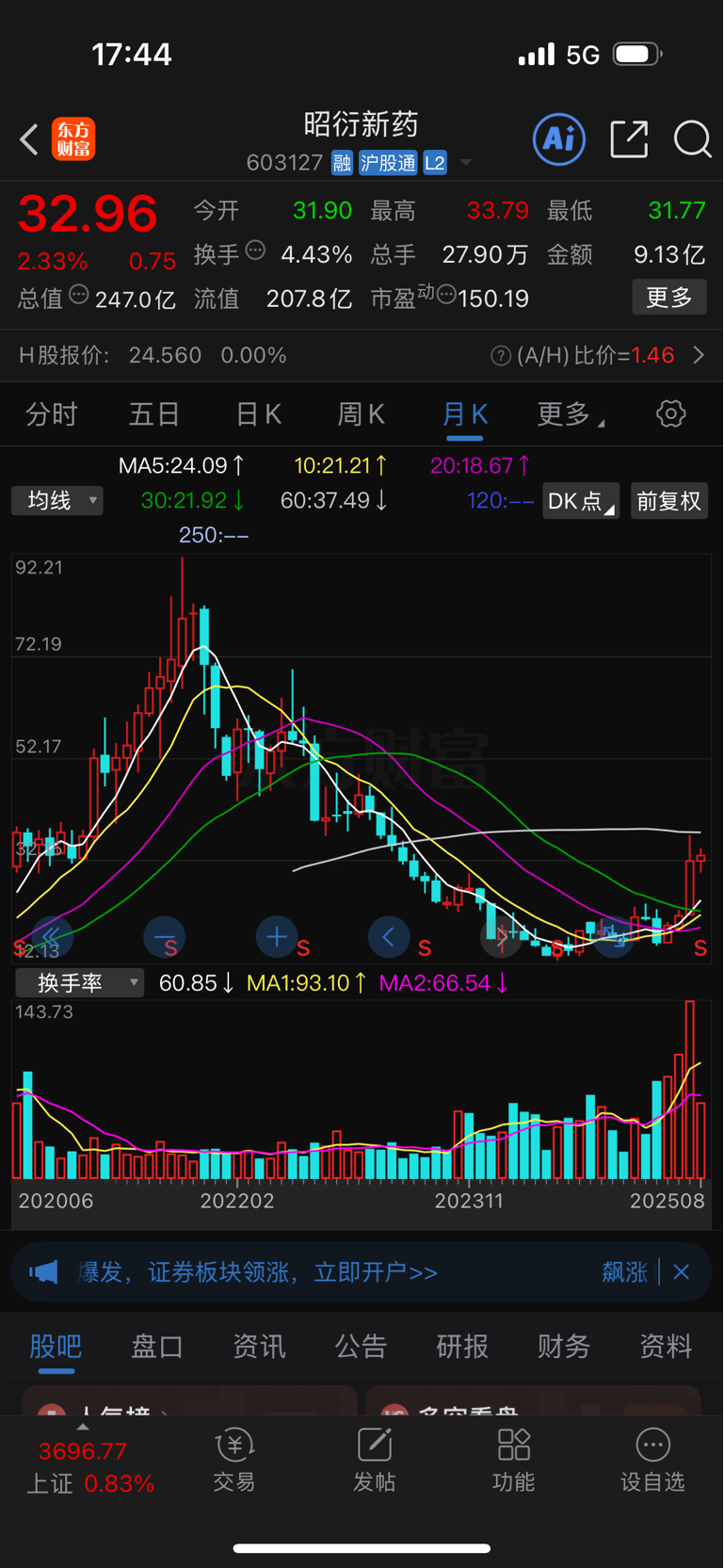This screenshot has height=1568, width=724.
Task: Open the 更多 chart period dropdown
Action: tap(571, 413)
